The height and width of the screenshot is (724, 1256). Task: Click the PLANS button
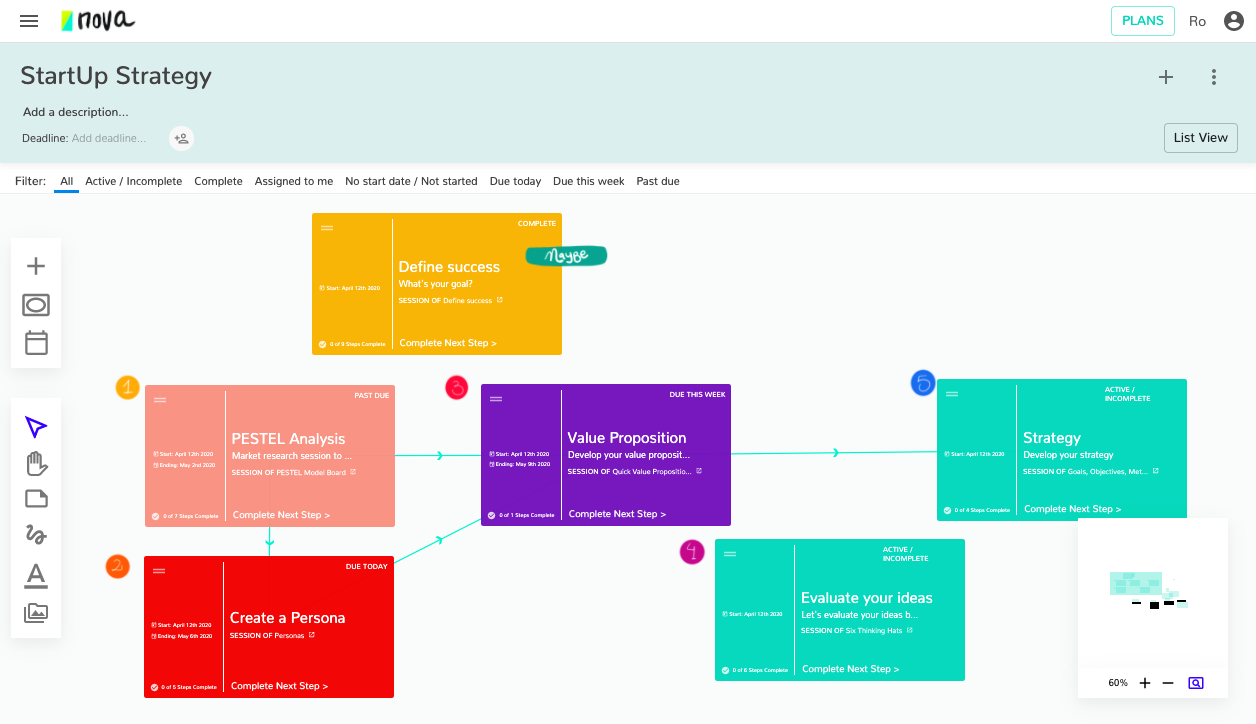tap(1142, 21)
